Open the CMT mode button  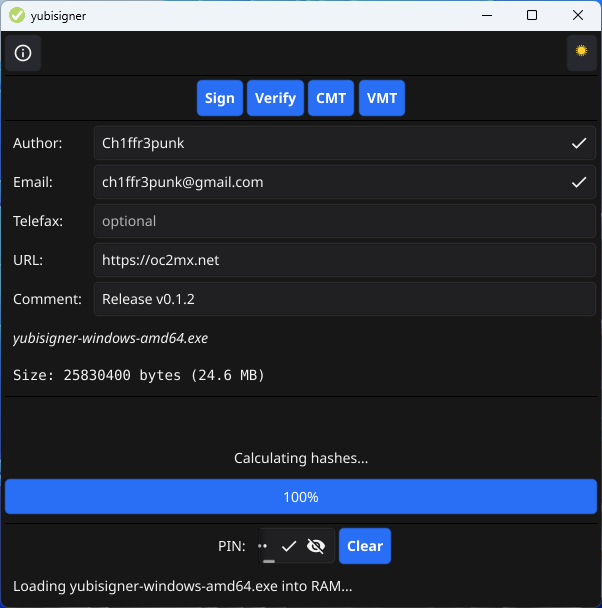point(331,98)
